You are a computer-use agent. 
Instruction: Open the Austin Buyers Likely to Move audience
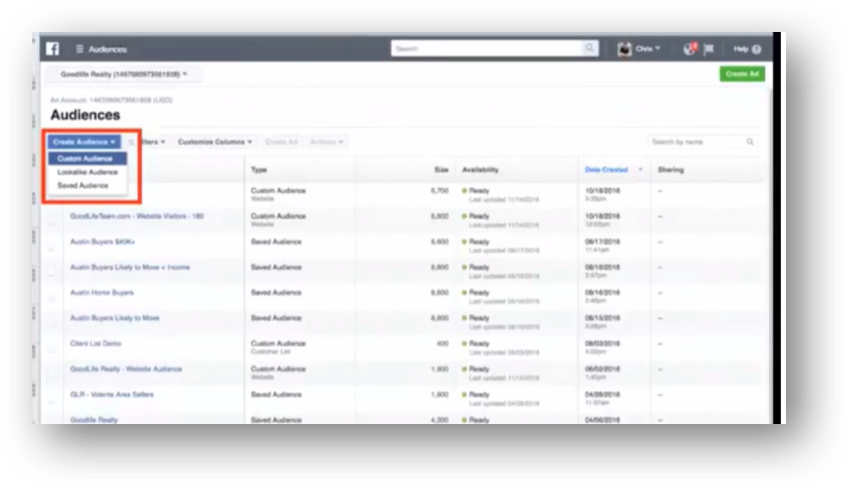coord(115,318)
